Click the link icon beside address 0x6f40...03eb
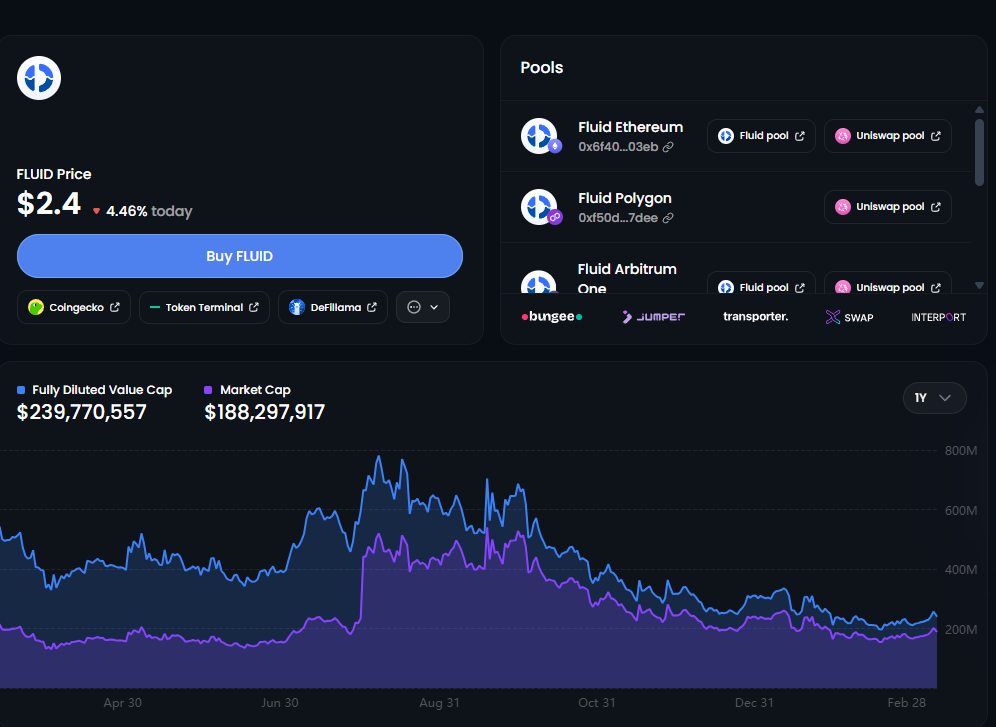 pos(668,147)
